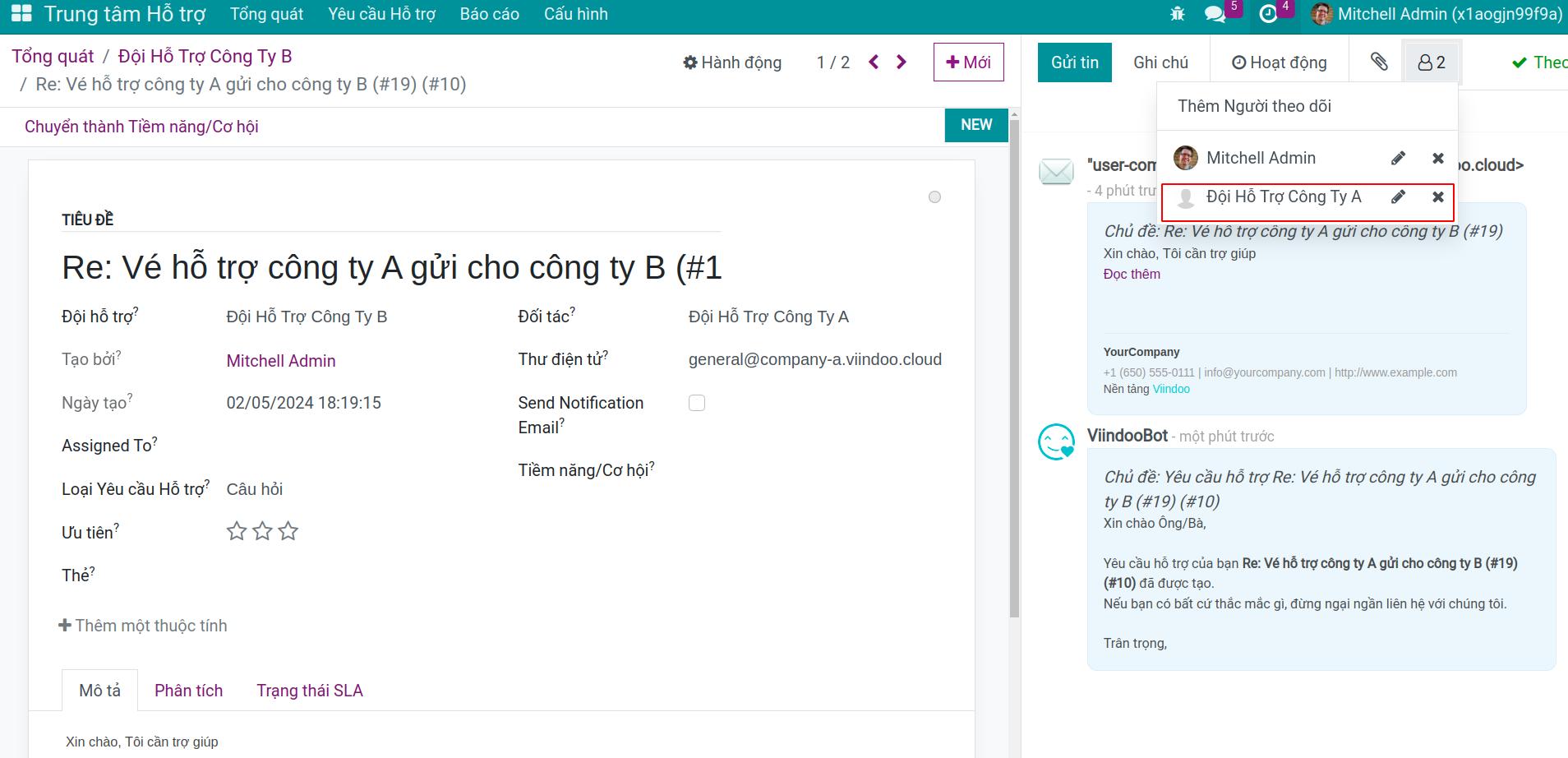This screenshot has width=1568, height=758.
Task: Open Đội Hỗ Trợ Công Ty B breadcrumb
Action: [205, 56]
